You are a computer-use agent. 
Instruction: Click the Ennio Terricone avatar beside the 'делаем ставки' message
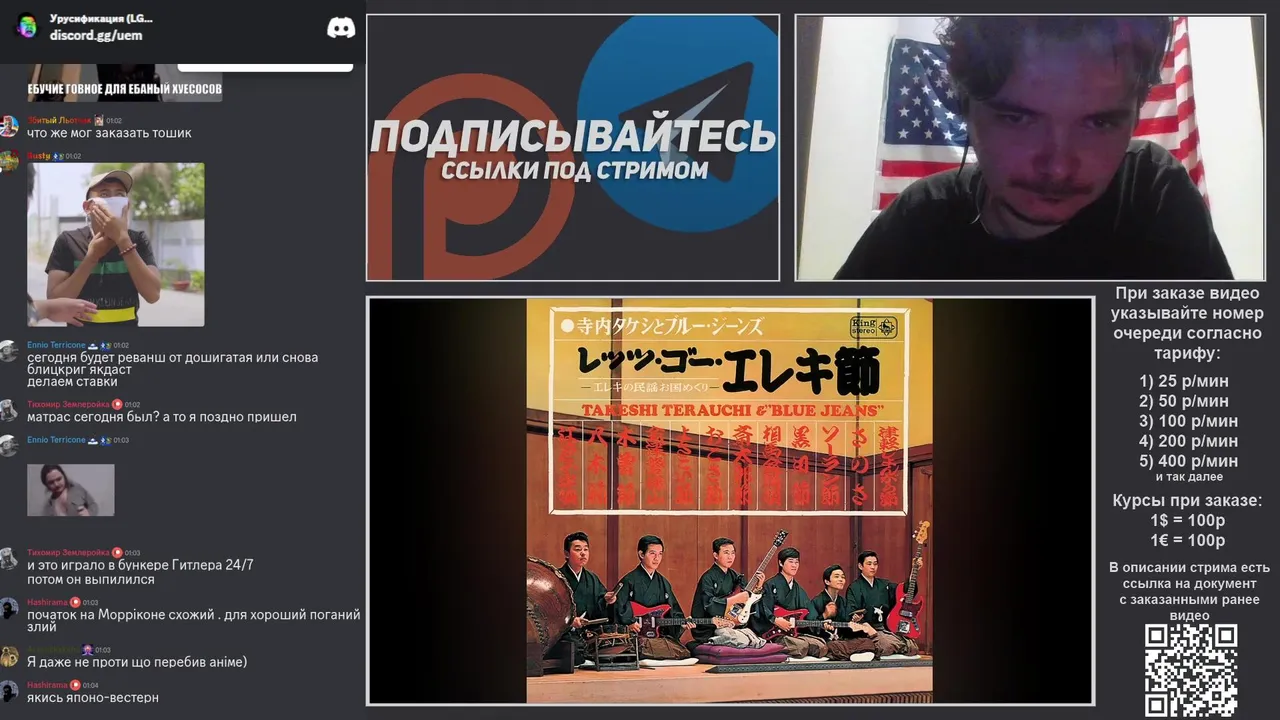9,351
